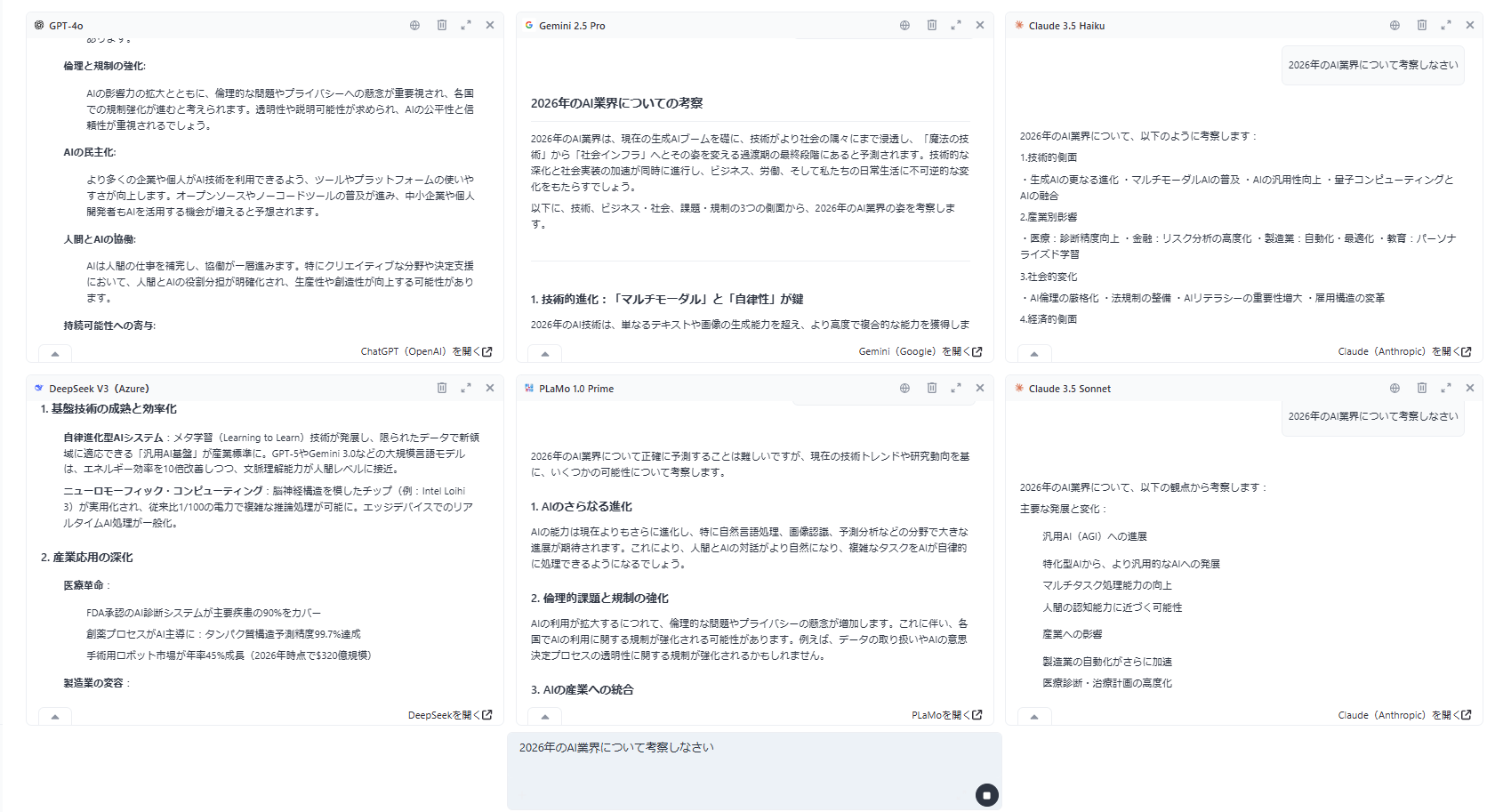The height and width of the screenshot is (812, 1487).
Task: Delete GPT-4o chat with trash icon
Action: tap(442, 25)
